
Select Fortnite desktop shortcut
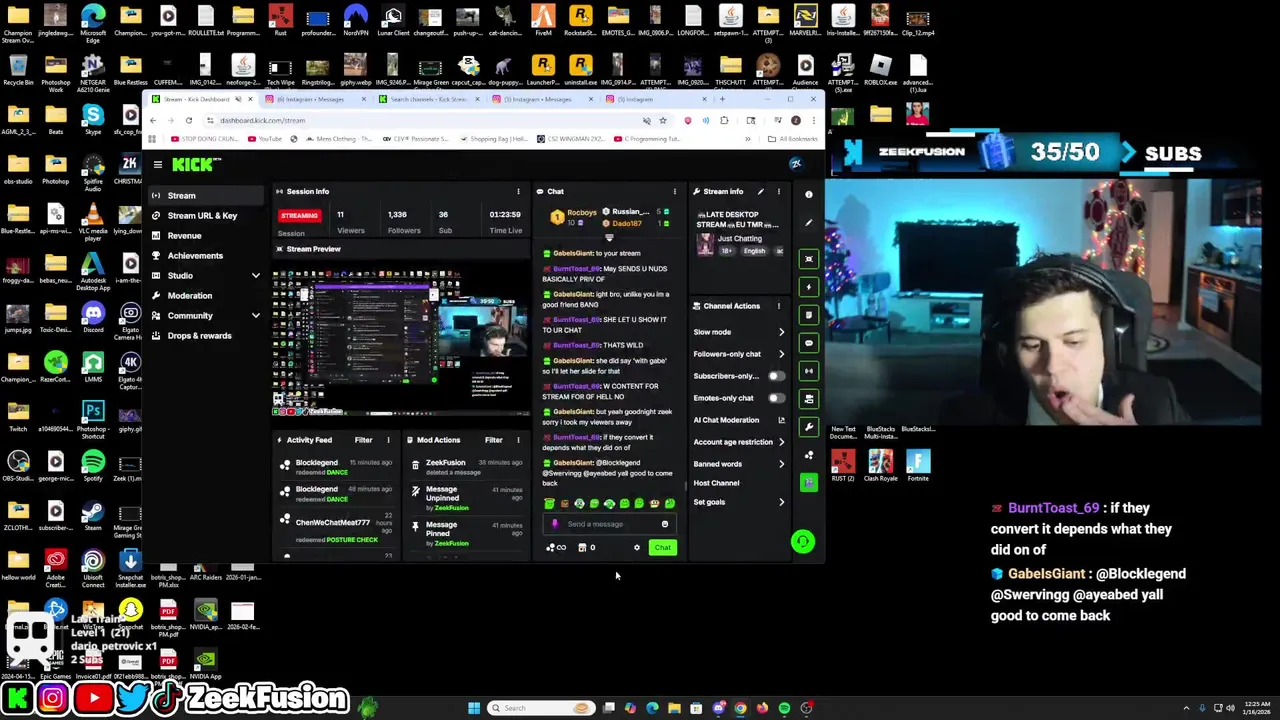click(918, 465)
